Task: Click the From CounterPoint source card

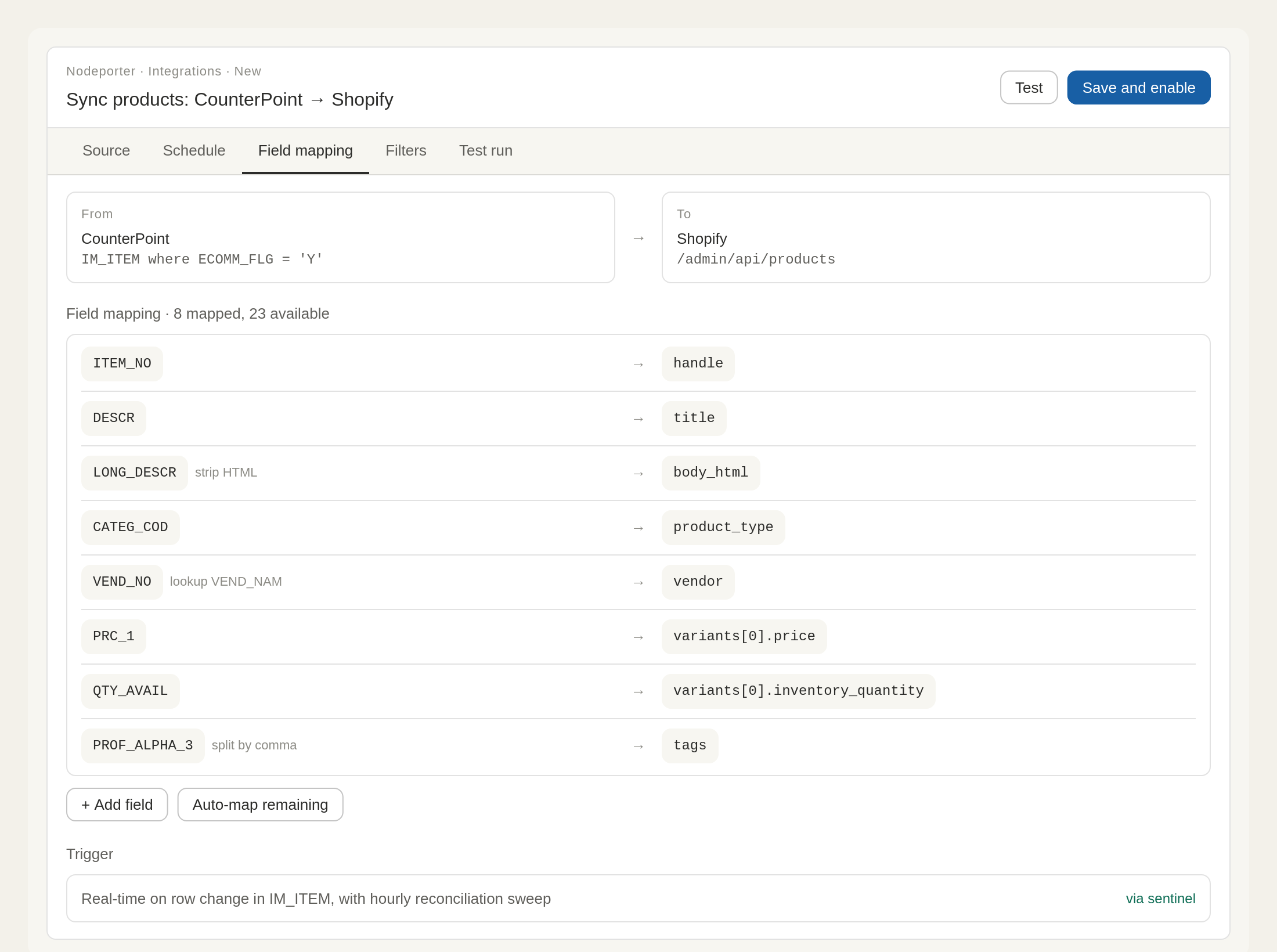Action: [341, 237]
